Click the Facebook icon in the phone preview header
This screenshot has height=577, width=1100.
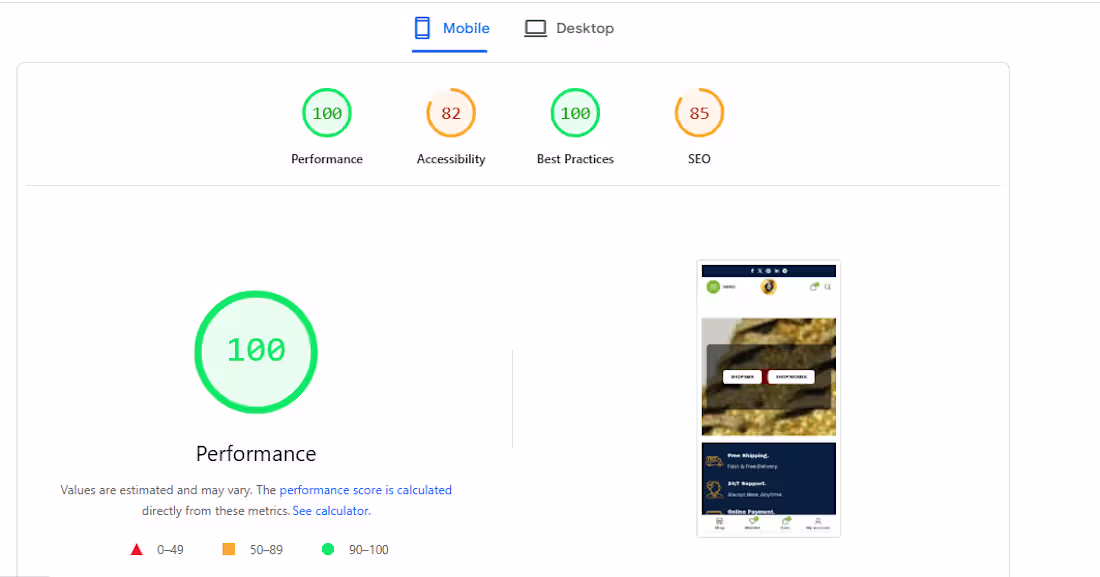[x=752, y=271]
